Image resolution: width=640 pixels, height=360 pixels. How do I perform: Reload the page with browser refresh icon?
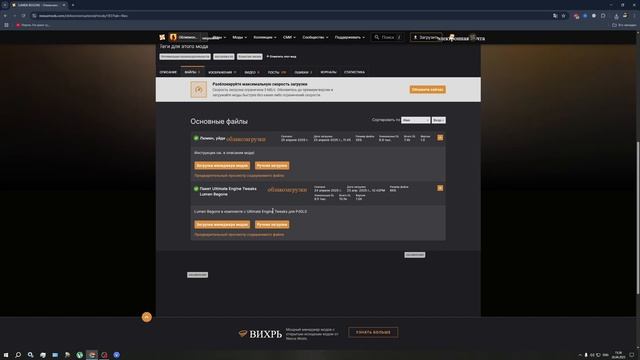point(24,16)
